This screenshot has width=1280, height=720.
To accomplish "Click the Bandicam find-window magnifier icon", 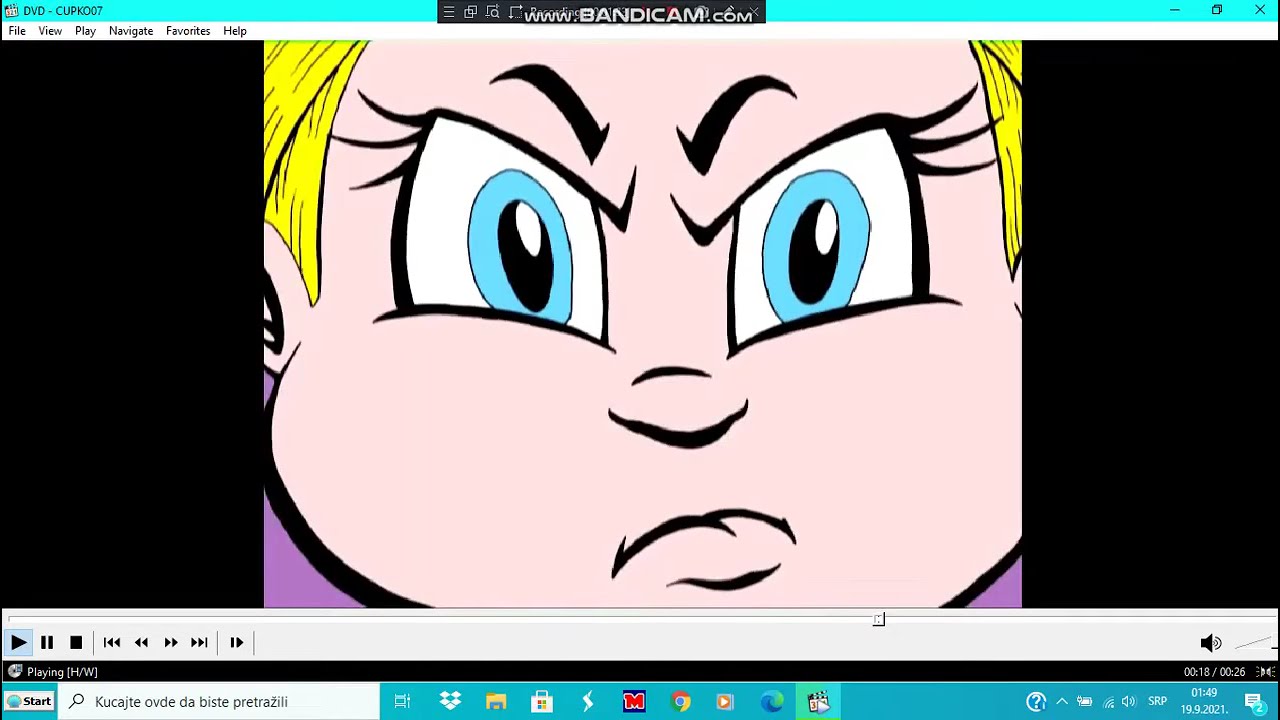I will (x=492, y=12).
